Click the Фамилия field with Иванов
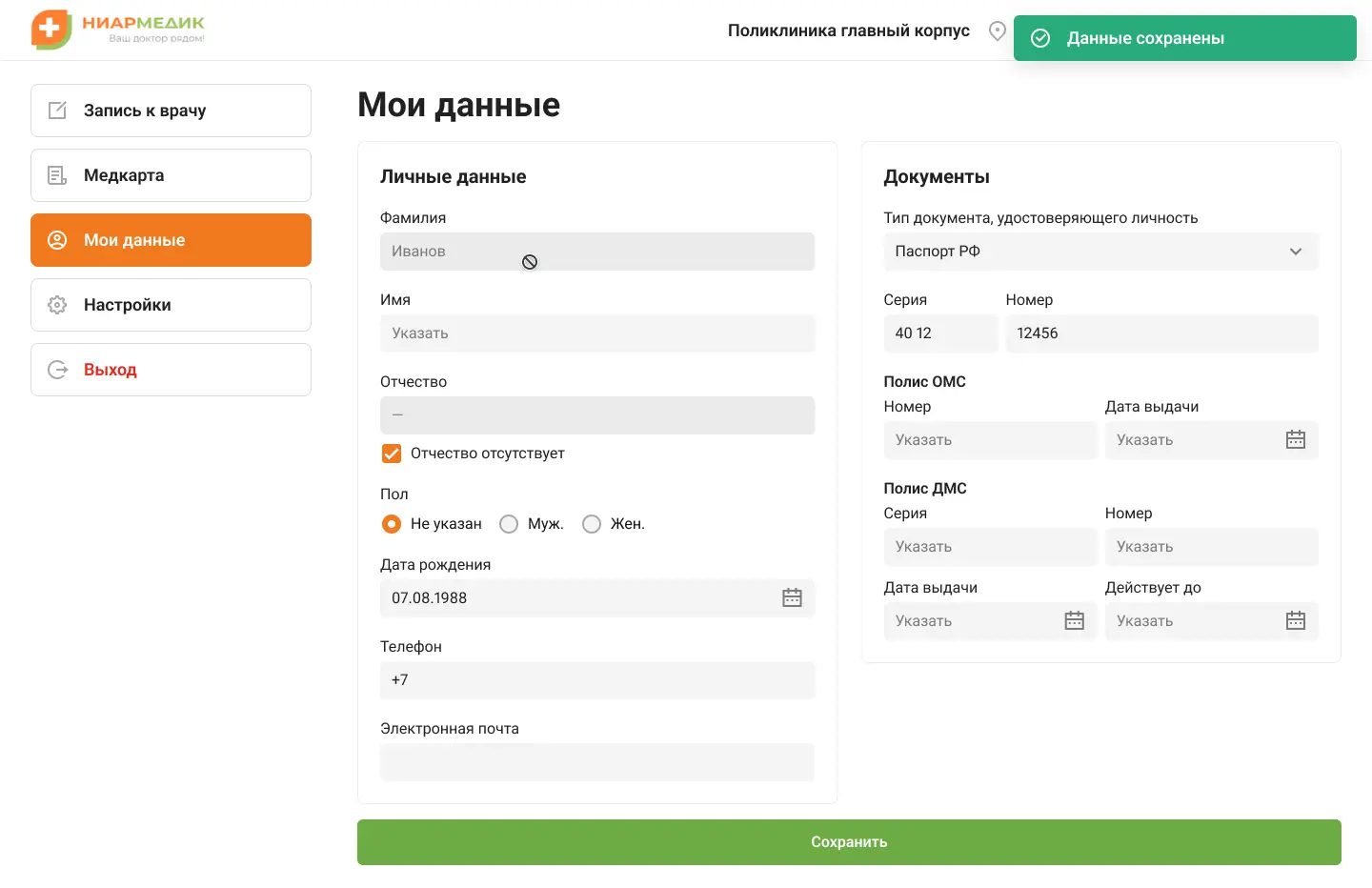Image resolution: width=1372 pixels, height=888 pixels. point(597,252)
